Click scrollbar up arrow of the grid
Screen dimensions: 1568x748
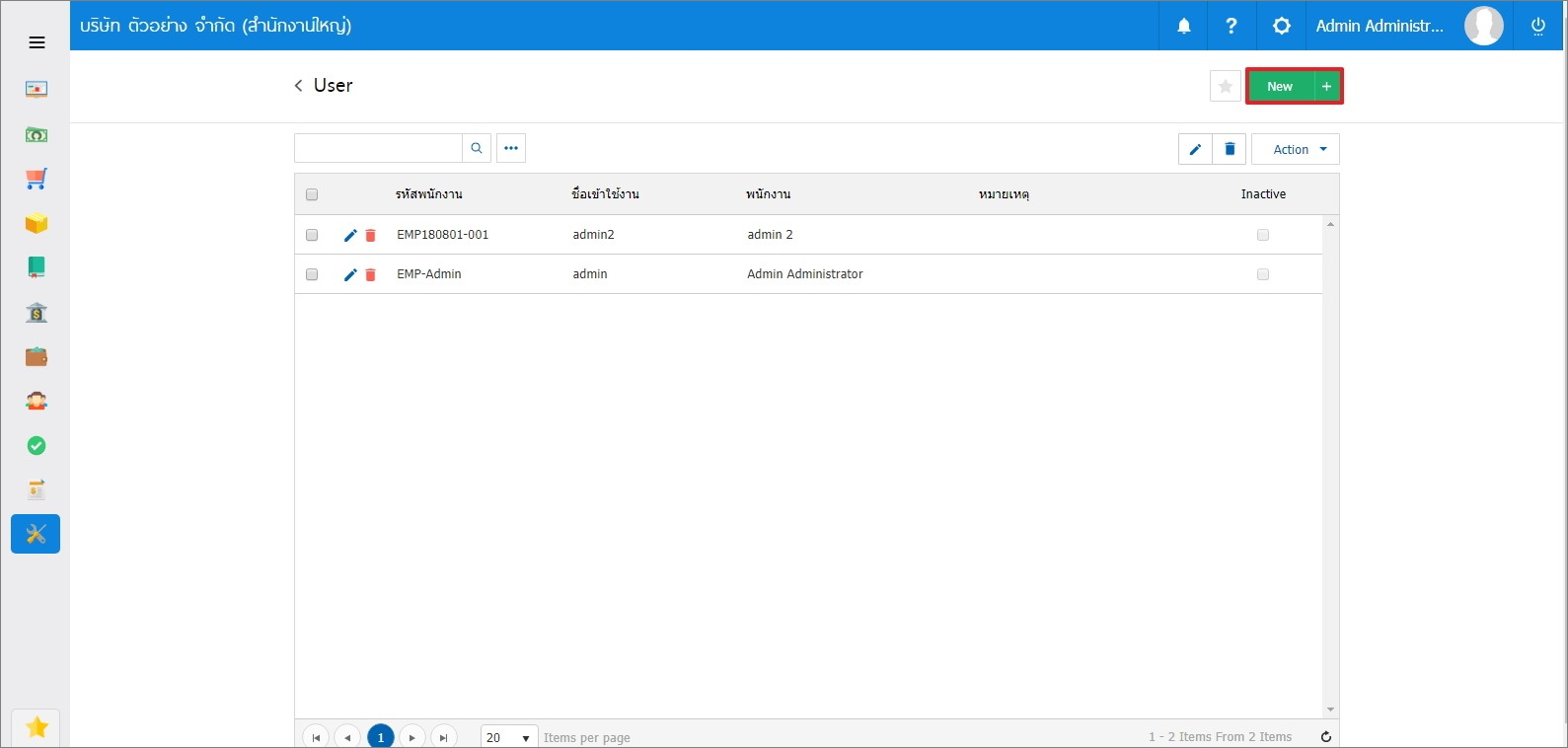click(x=1330, y=224)
